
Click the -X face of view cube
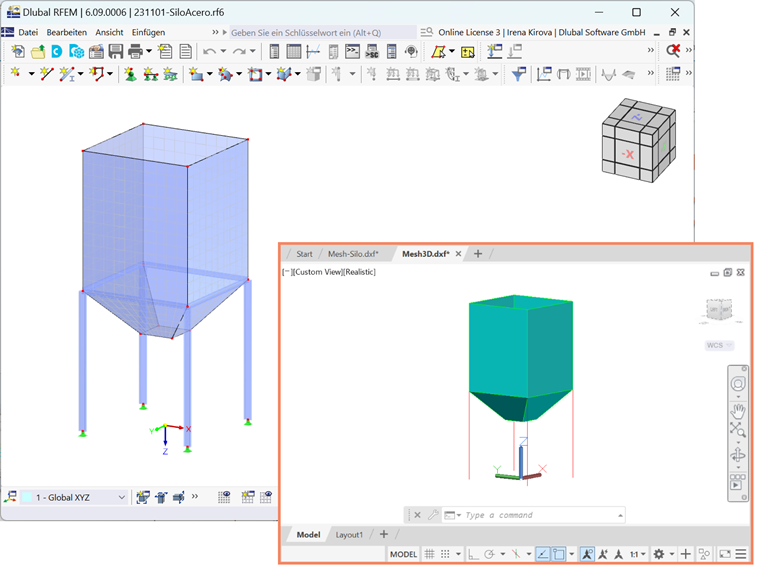(x=627, y=155)
